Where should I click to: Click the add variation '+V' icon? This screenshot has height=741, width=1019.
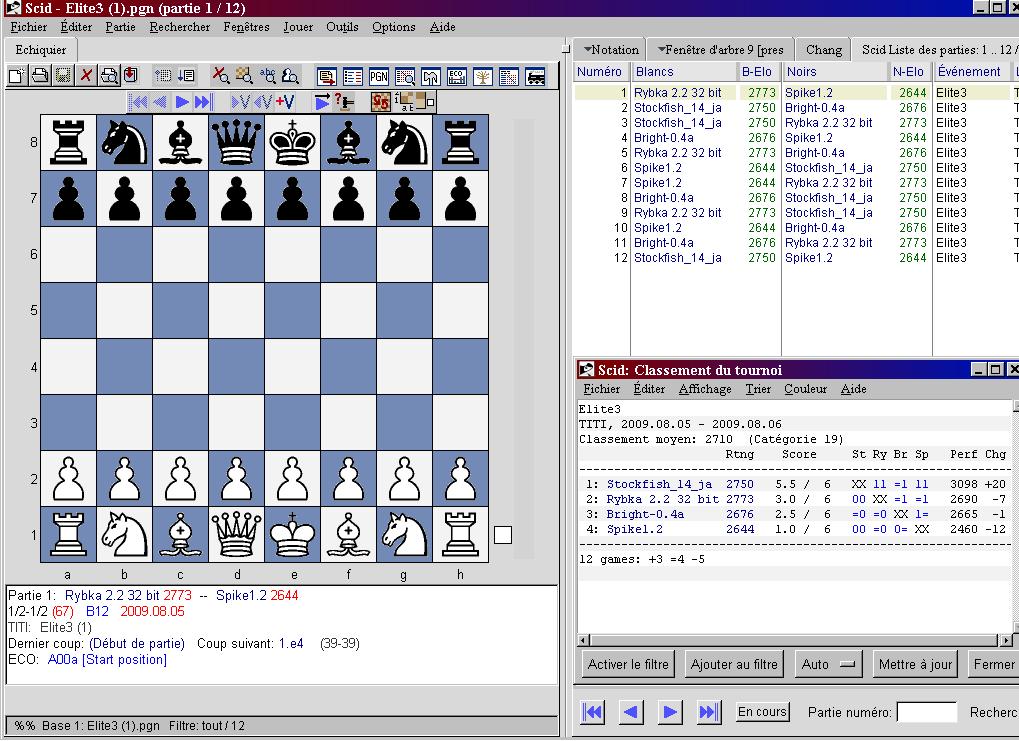tap(284, 102)
